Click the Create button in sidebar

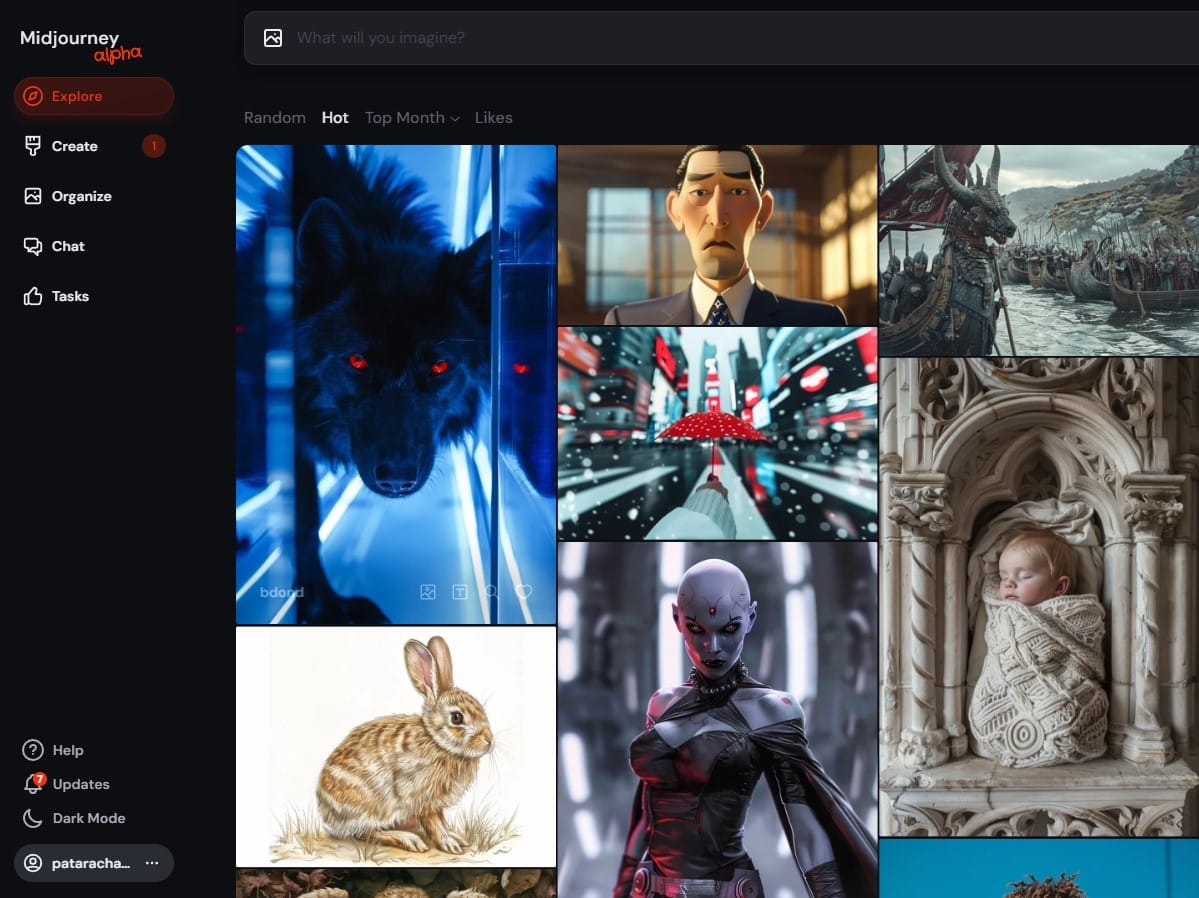(74, 146)
